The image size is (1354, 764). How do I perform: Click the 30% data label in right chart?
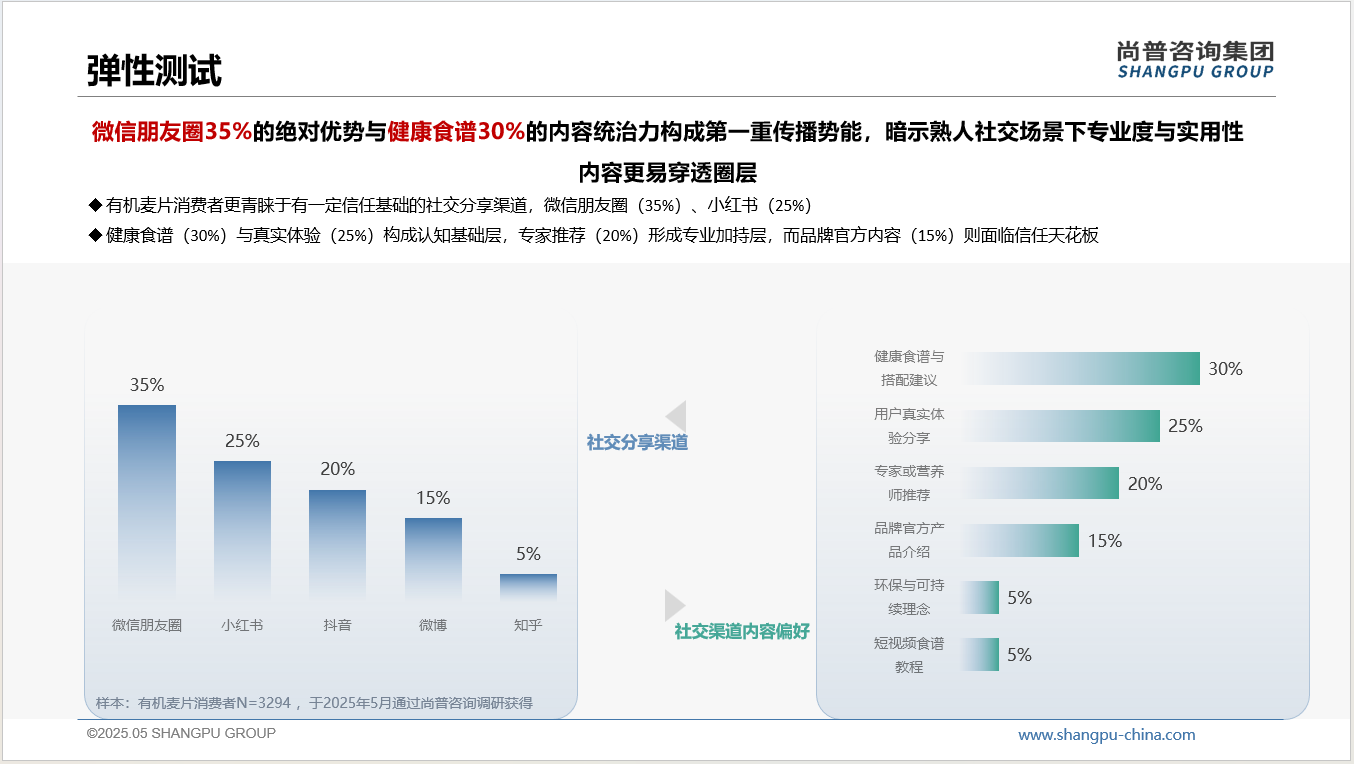pos(1225,369)
